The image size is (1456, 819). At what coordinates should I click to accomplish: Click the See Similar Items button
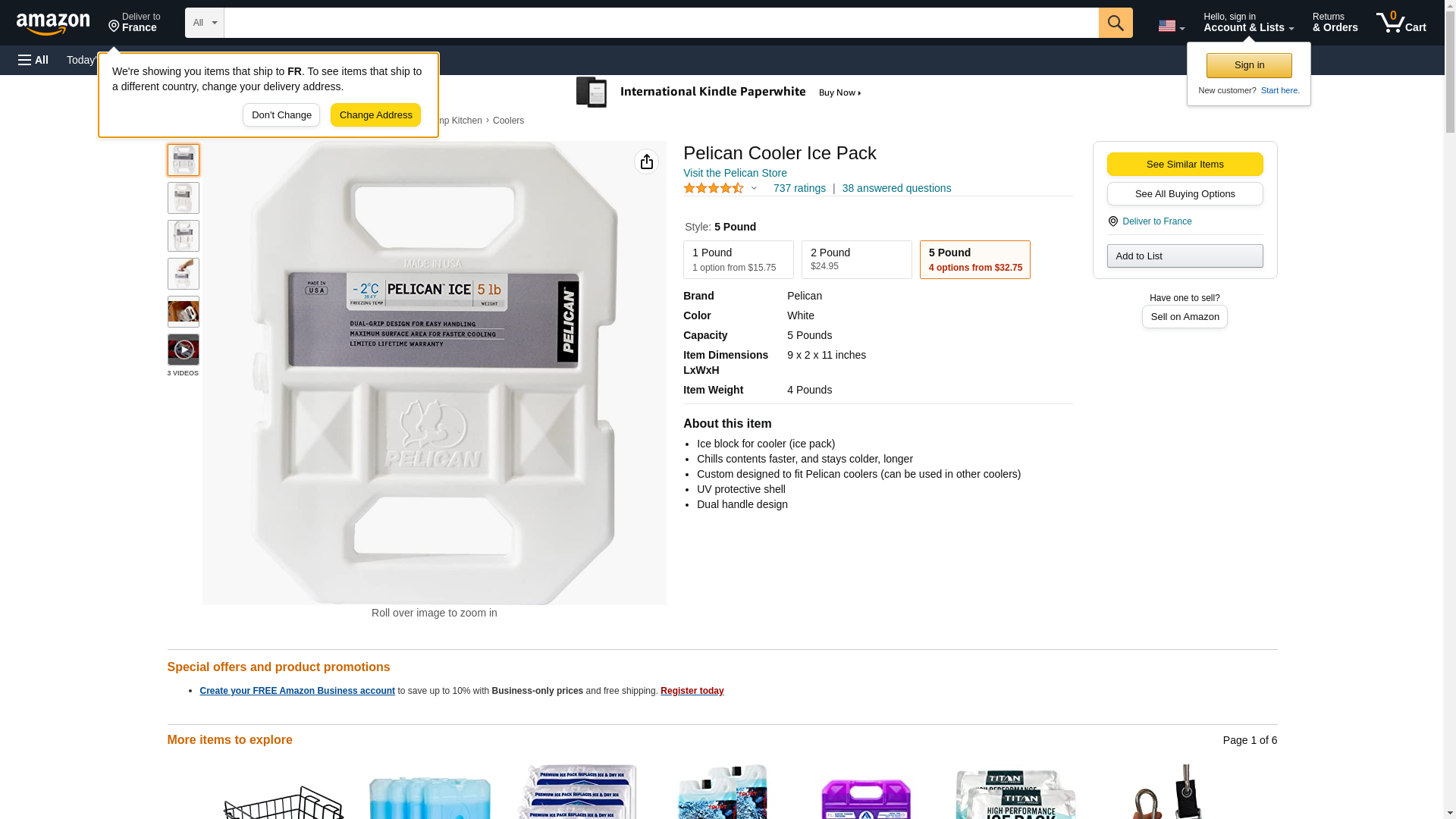pyautogui.click(x=1185, y=164)
